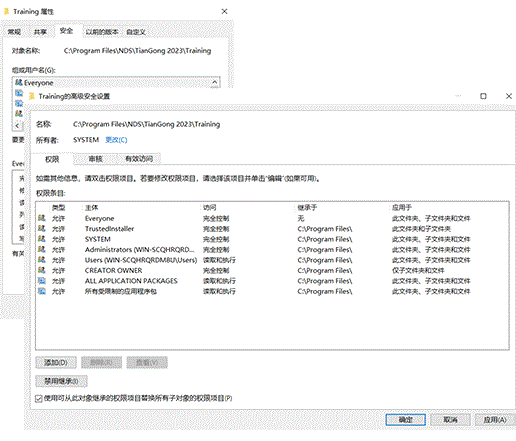Click the 禁用继承 button
516x441 pixels.
[x=61, y=381]
